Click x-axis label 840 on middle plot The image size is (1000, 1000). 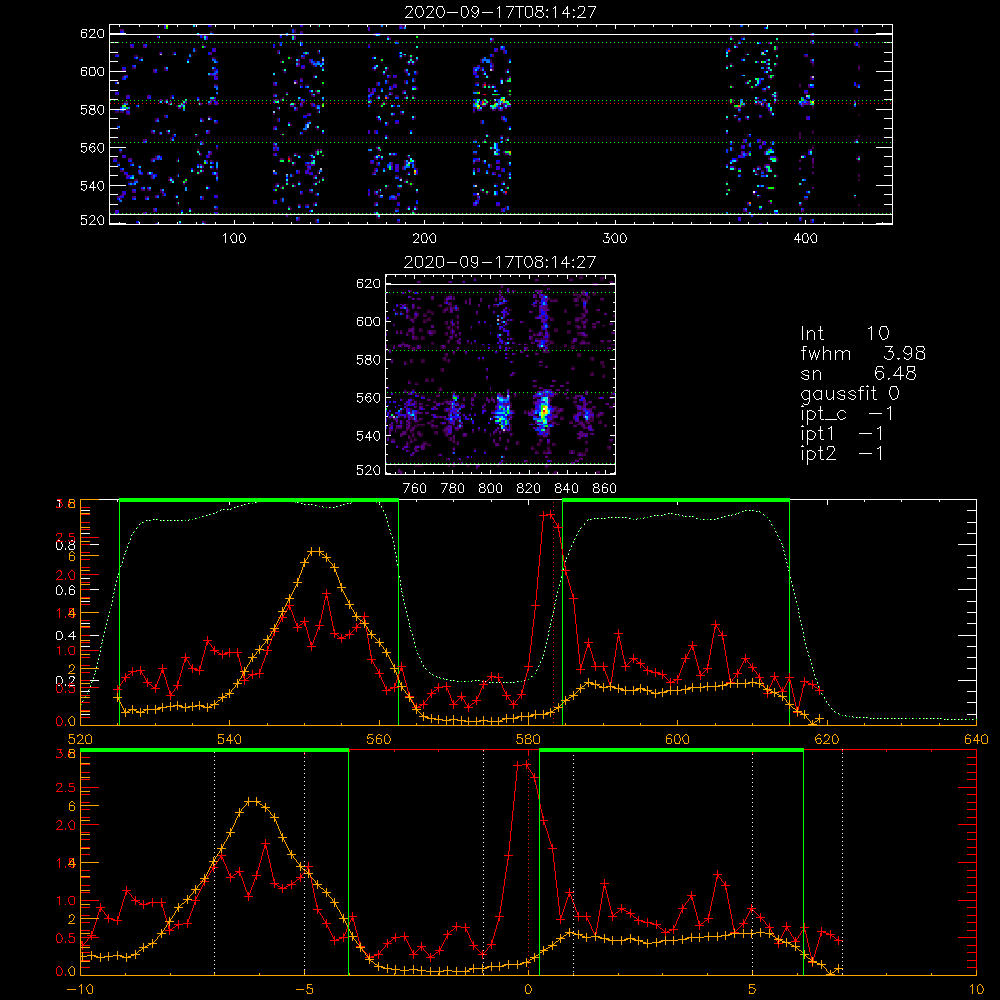point(566,489)
